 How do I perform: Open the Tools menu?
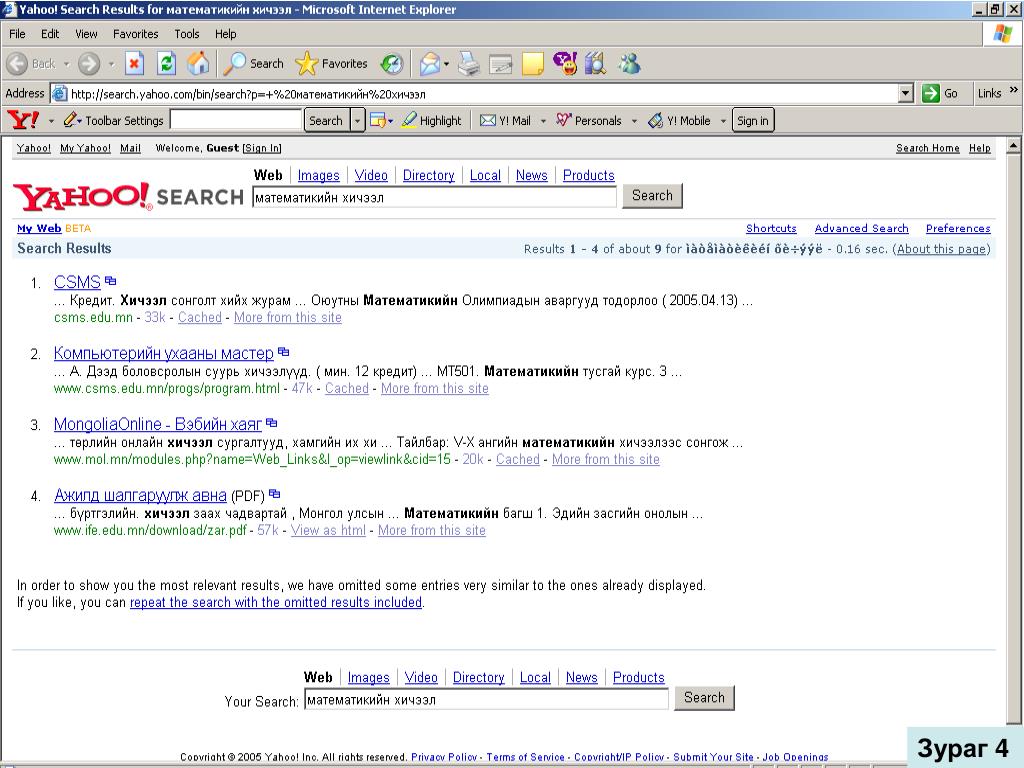187,34
